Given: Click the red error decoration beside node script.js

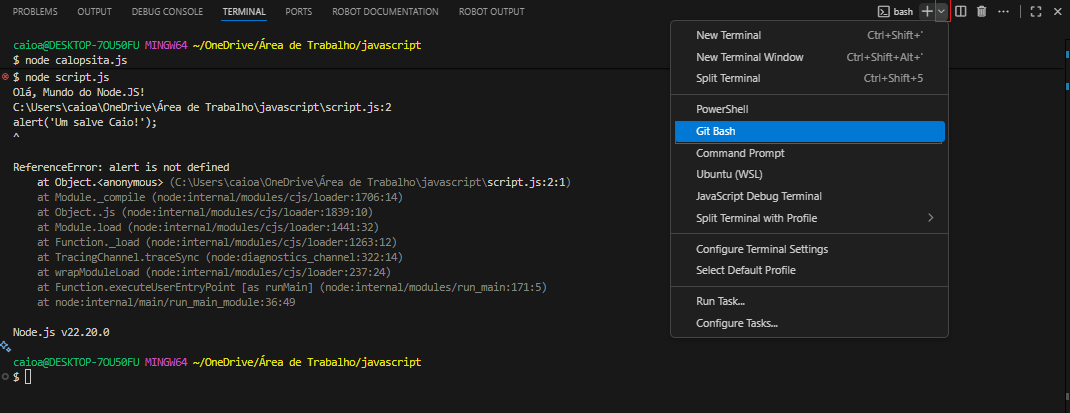Looking at the screenshot, I should point(6,76).
